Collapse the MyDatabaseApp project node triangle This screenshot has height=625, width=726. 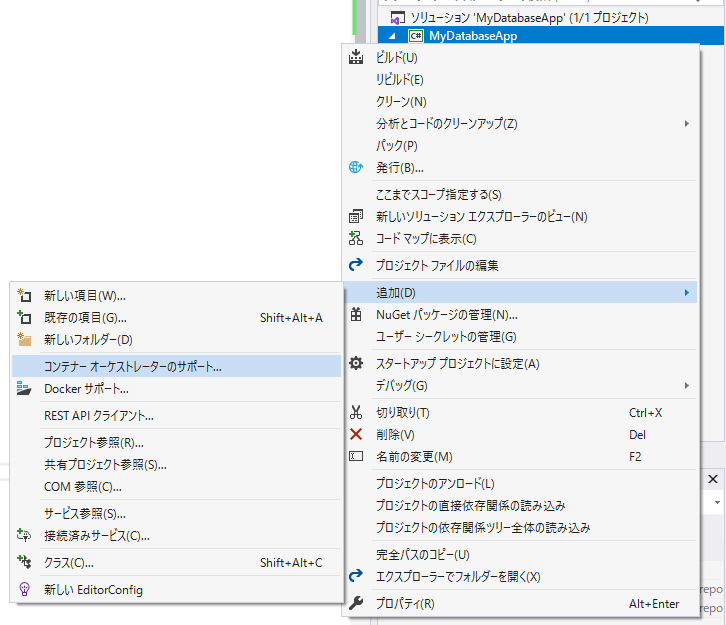[392, 36]
